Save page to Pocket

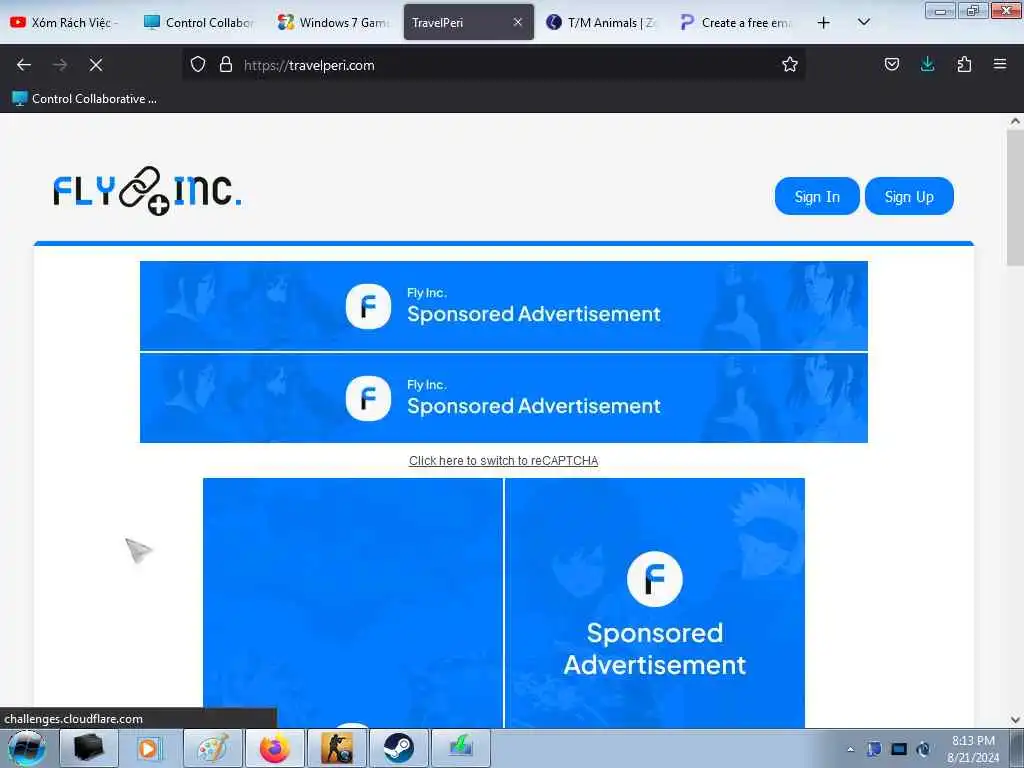[891, 64]
